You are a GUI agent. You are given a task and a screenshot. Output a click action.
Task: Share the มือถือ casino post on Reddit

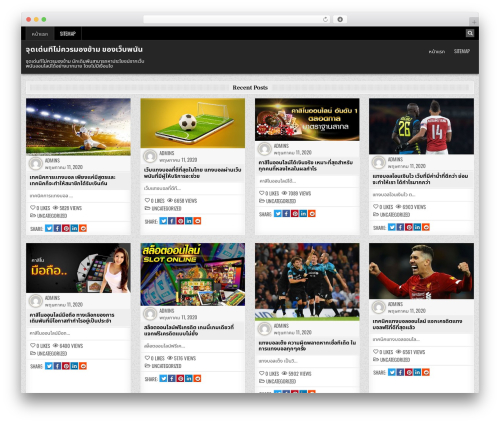[83, 366]
